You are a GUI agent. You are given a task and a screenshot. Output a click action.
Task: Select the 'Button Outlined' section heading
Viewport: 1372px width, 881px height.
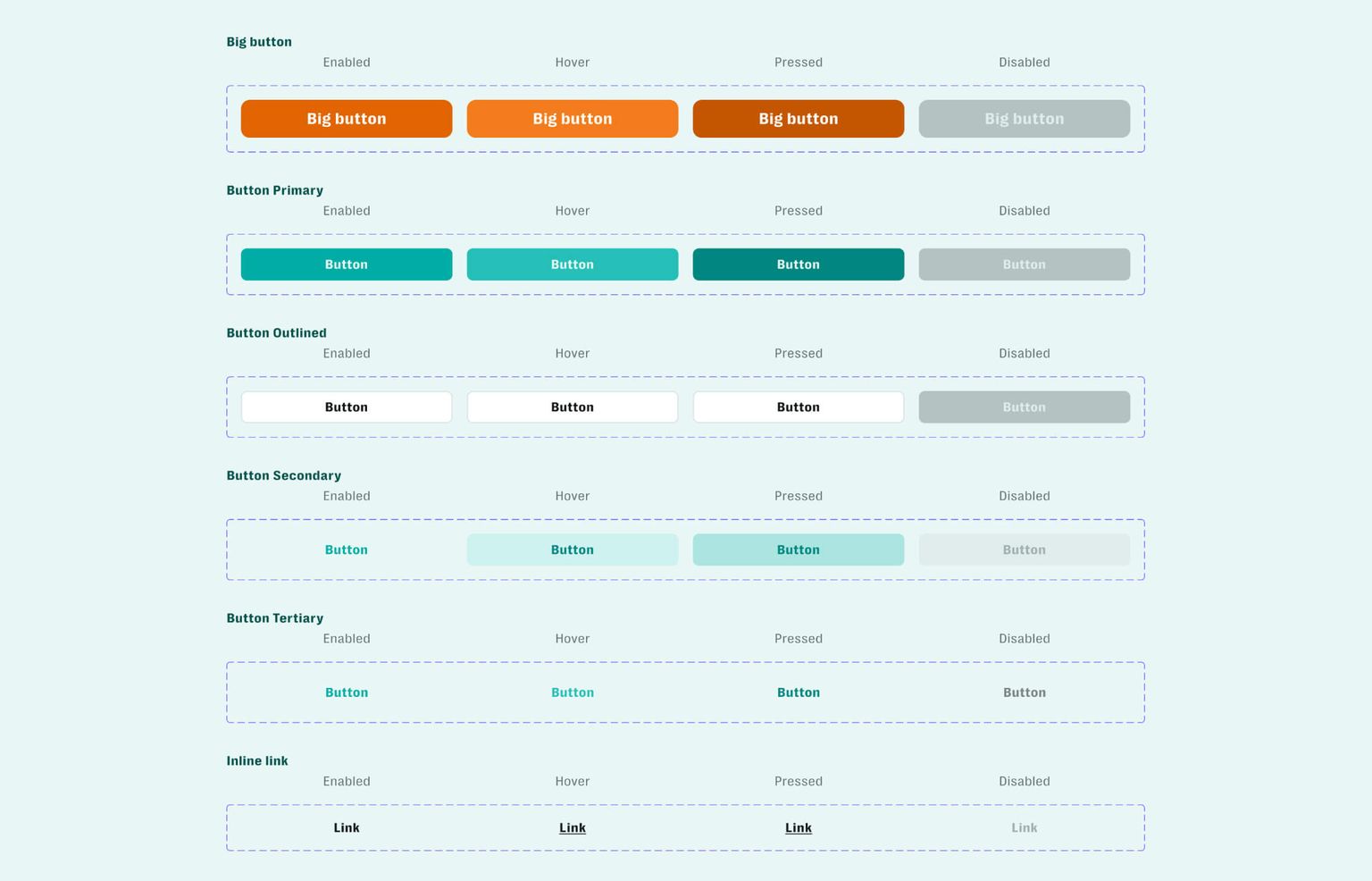click(277, 333)
